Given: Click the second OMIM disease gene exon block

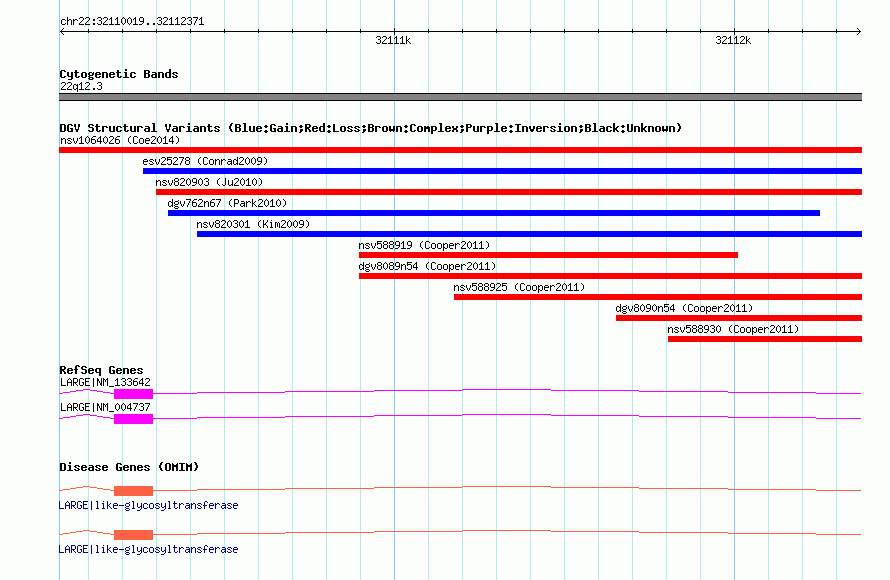Looking at the screenshot, I should (x=133, y=535).
